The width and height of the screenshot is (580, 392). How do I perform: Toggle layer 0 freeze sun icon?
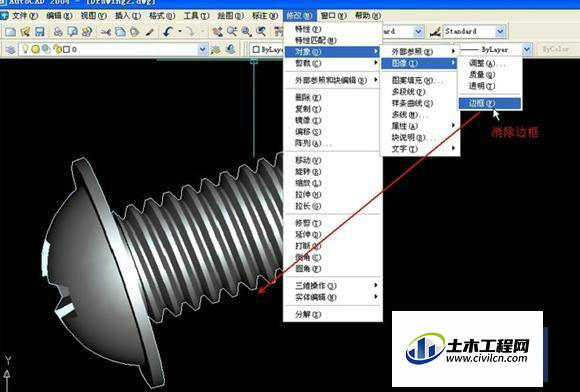coord(36,49)
